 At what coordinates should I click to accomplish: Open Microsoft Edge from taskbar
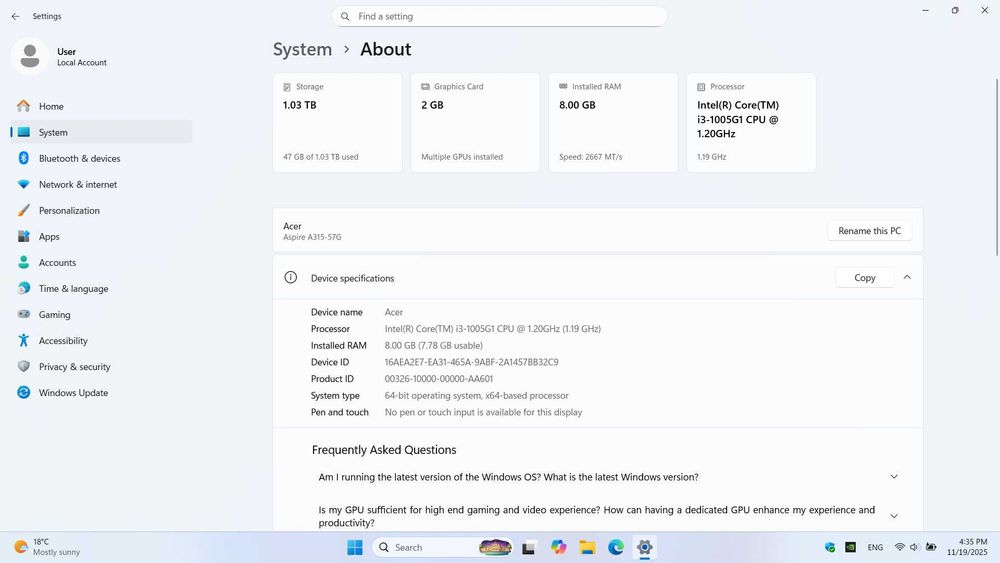pyautogui.click(x=615, y=547)
